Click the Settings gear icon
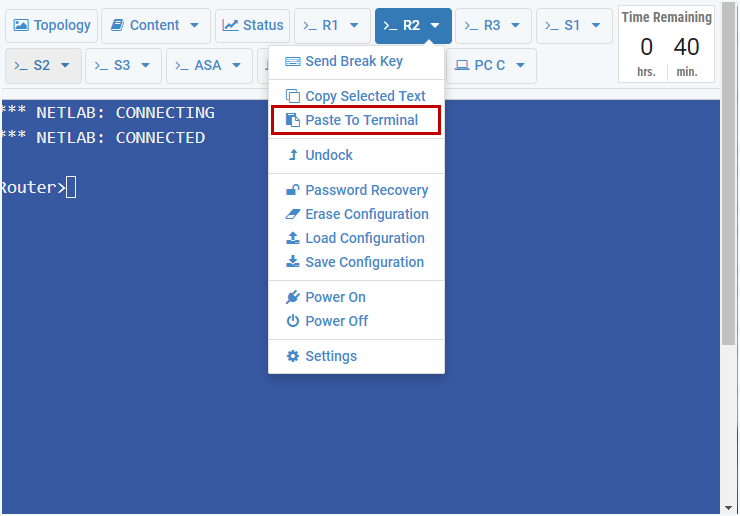The height and width of the screenshot is (516, 740). coord(292,356)
